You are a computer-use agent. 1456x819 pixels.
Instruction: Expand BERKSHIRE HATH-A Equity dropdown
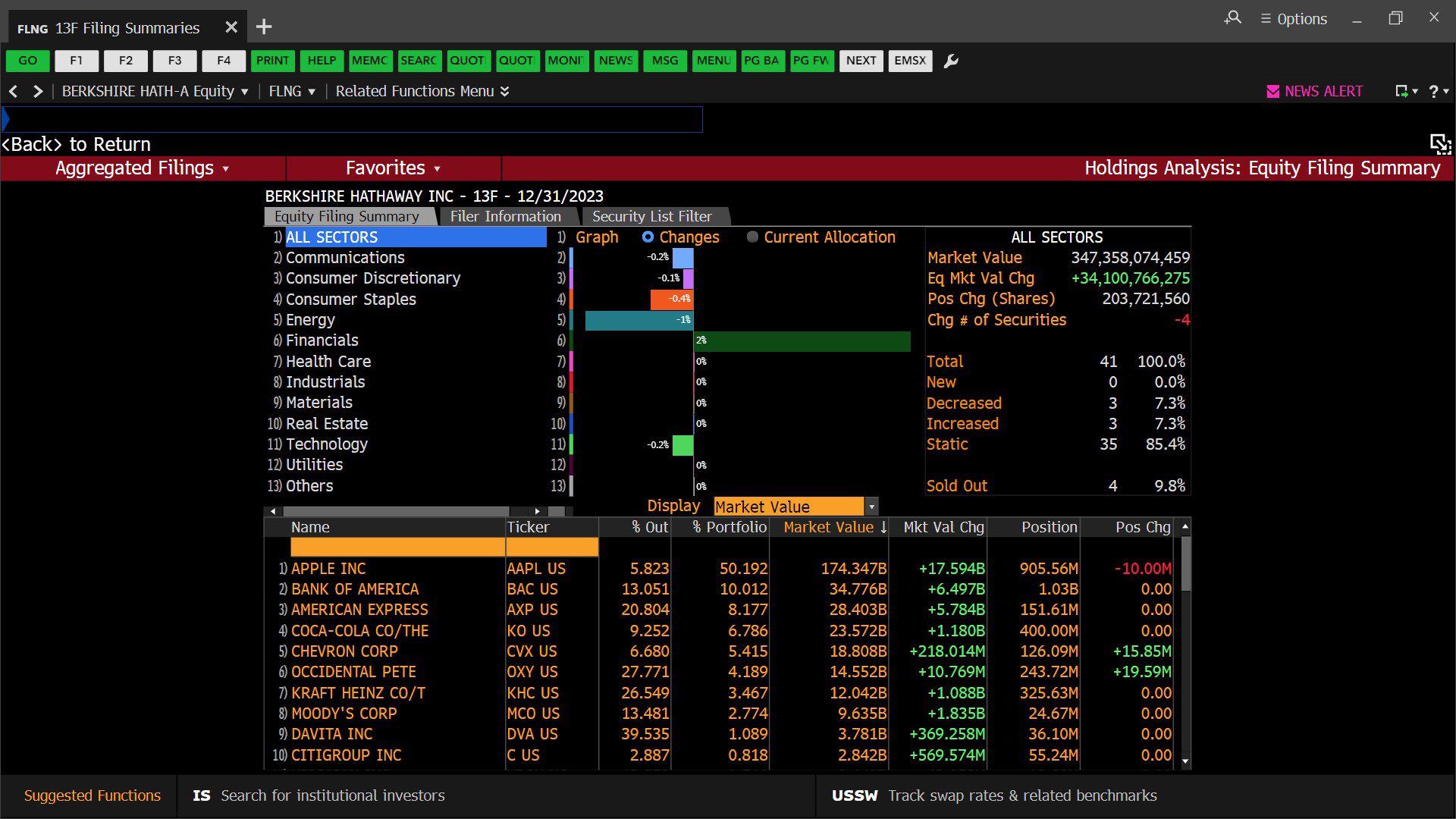point(155,91)
